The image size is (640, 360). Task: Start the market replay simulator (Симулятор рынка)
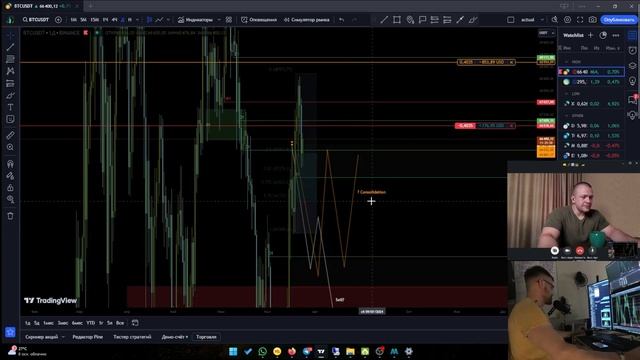[307, 20]
